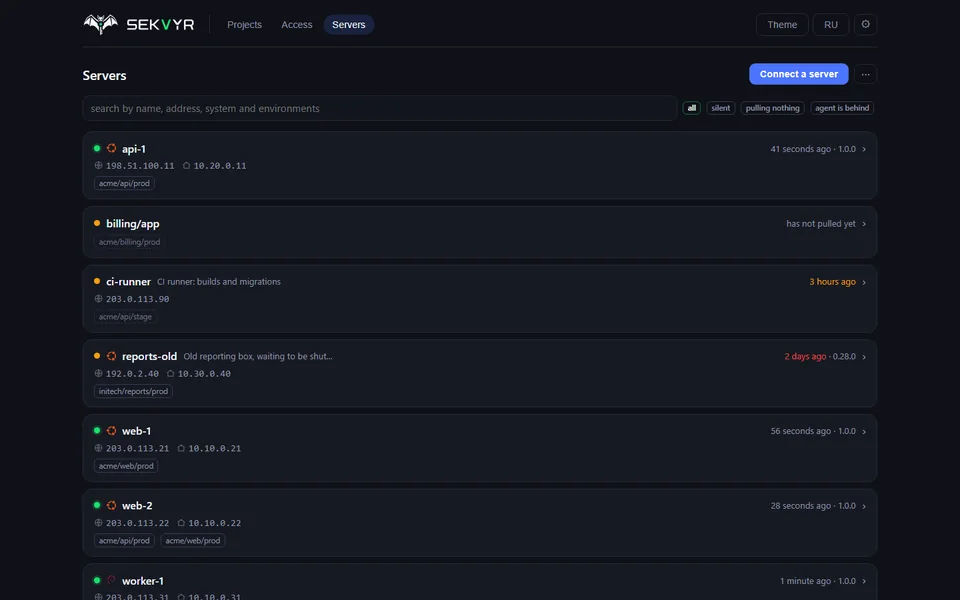Screen dimensions: 960x600
Task: Click the globe icon next to 192.0.2.40
Action: (x=98, y=373)
